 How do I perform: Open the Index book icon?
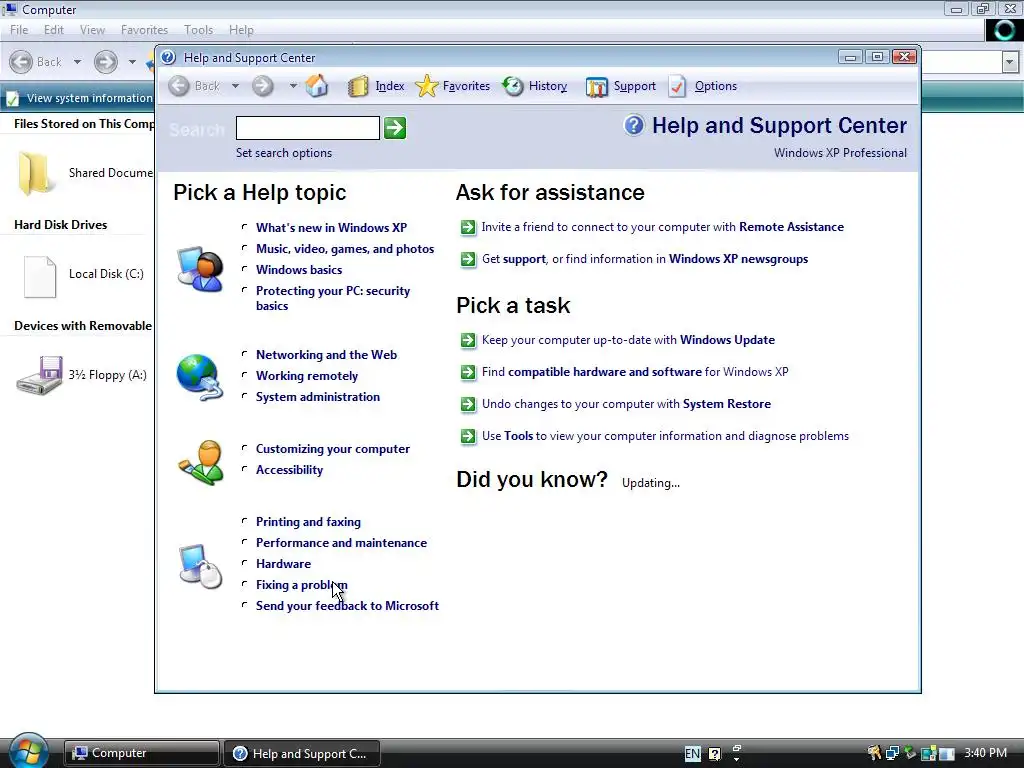[x=358, y=86]
